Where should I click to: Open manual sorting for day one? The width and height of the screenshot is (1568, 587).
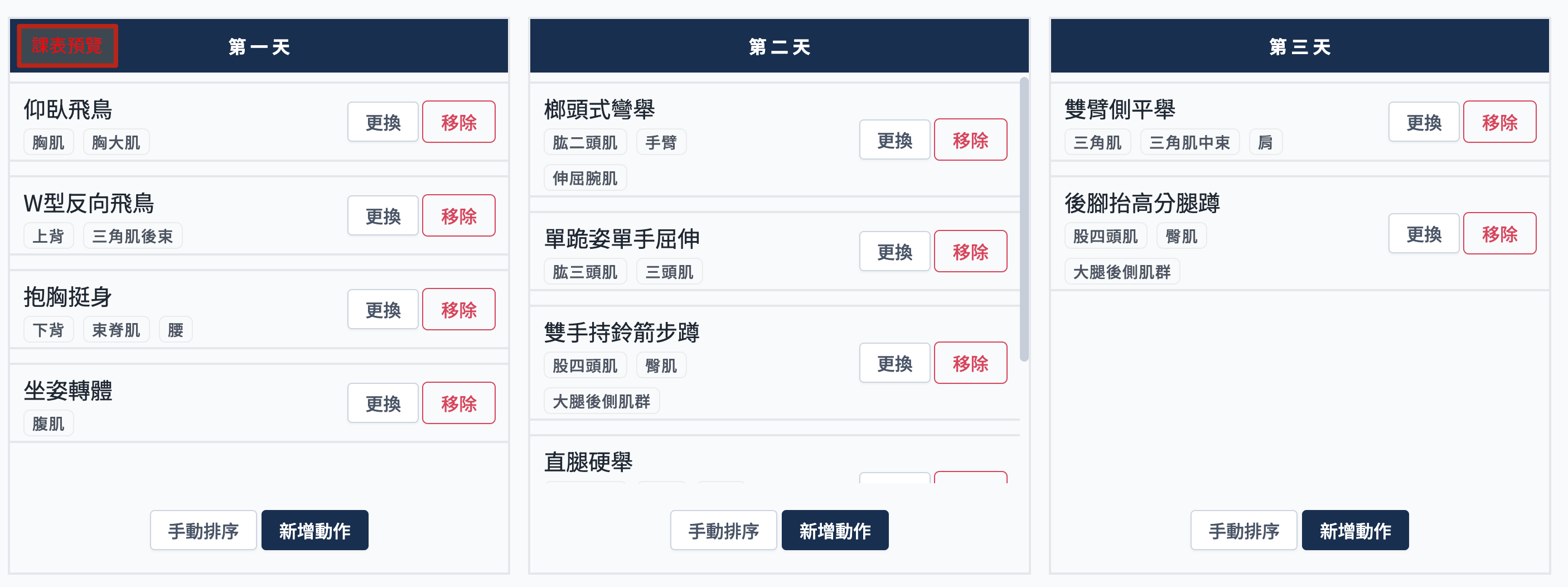(204, 531)
